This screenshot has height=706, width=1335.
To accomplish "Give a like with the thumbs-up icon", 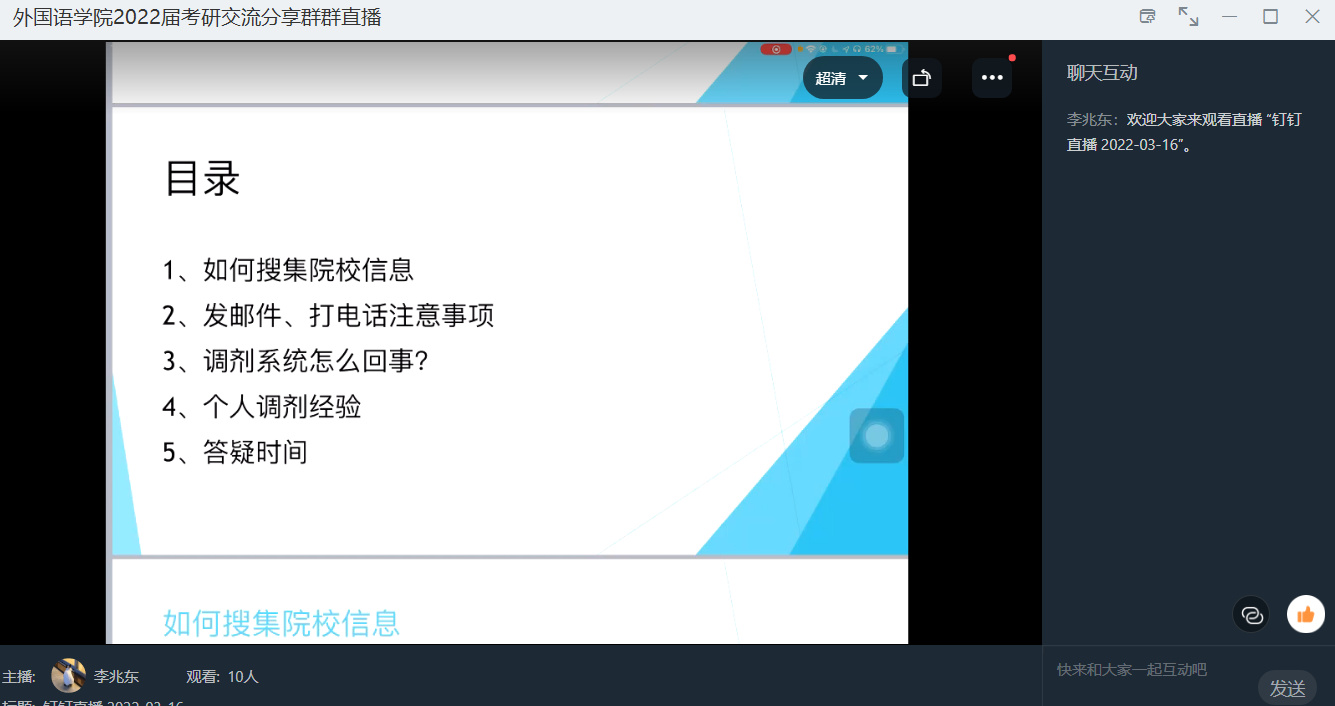I will tap(1305, 614).
